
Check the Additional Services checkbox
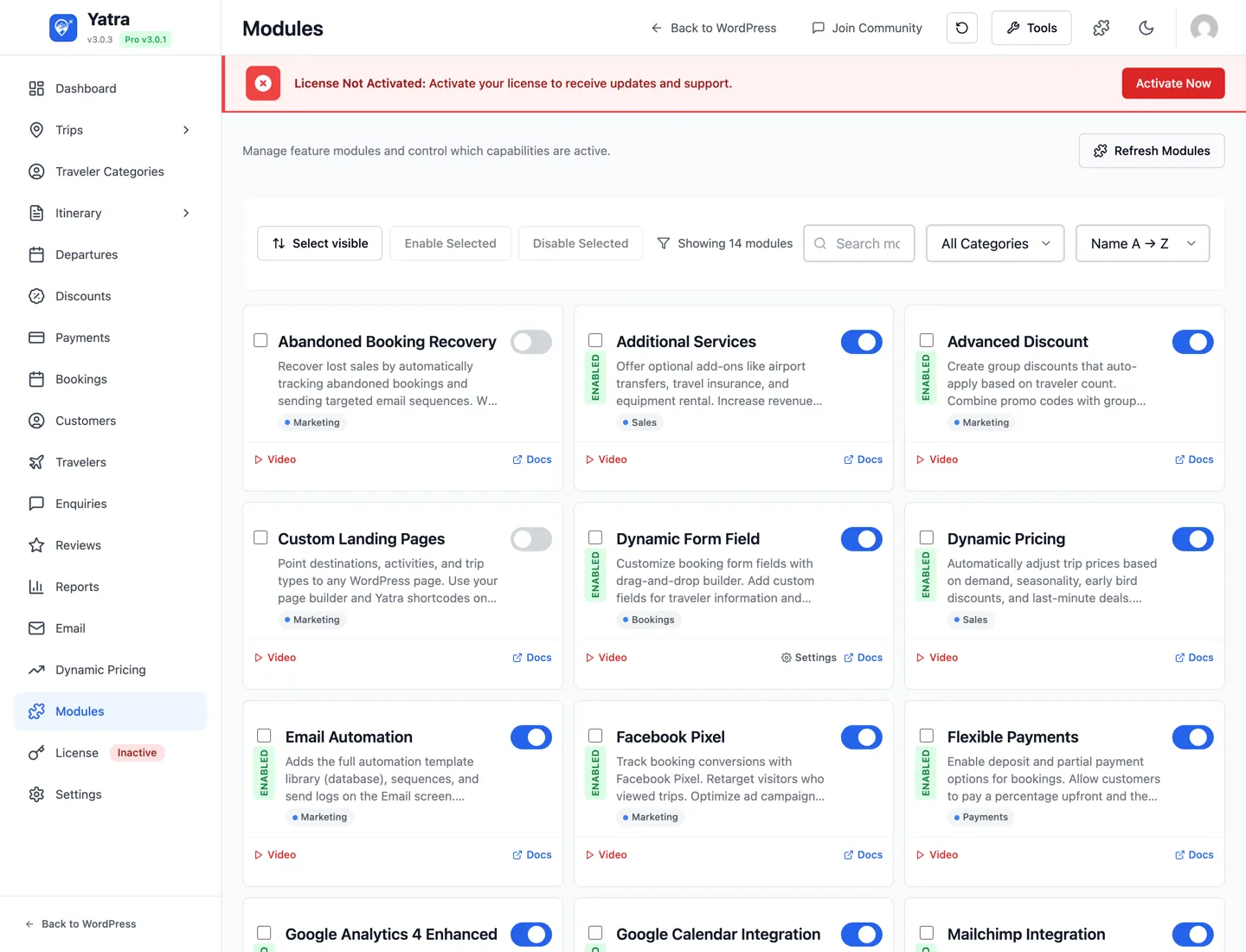click(595, 340)
